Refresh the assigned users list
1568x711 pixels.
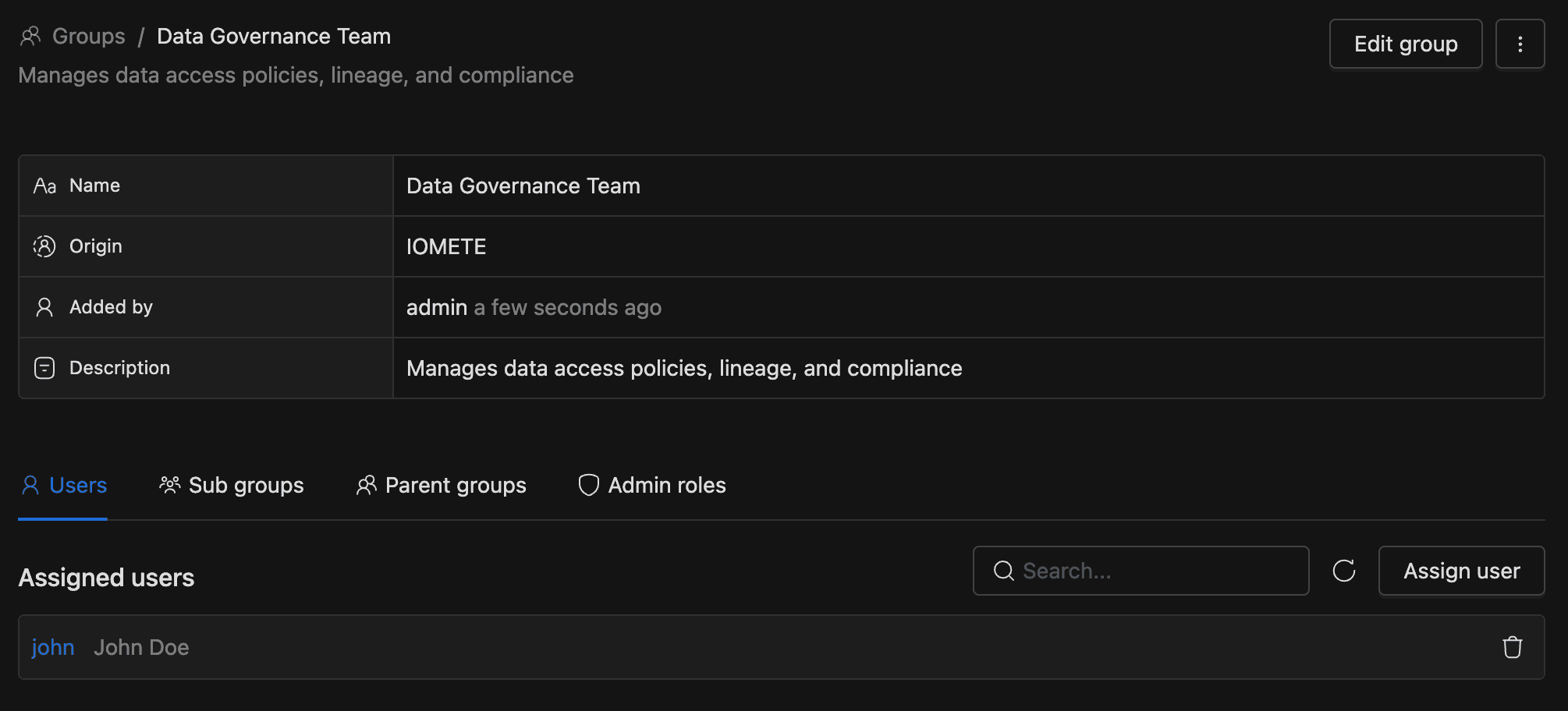tap(1343, 571)
